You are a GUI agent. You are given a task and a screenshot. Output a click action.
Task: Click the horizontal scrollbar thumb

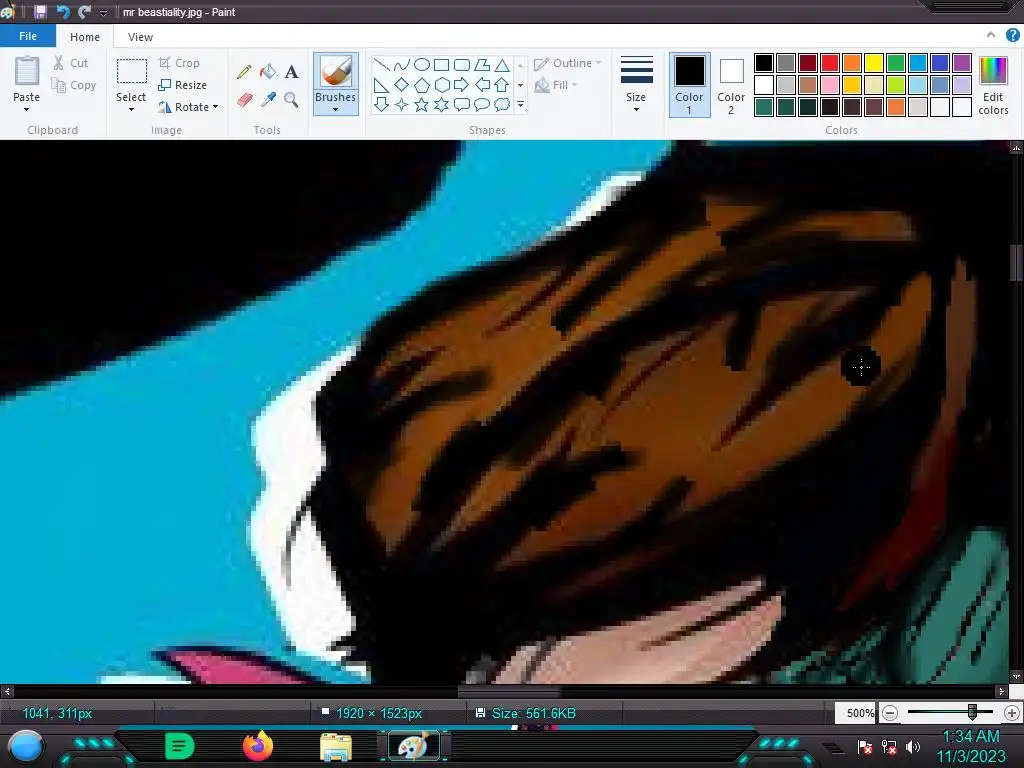(509, 691)
